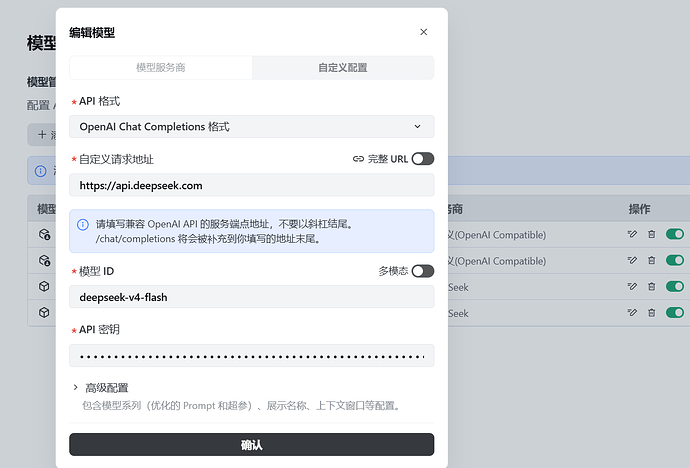Click the custom cube icon in second table row
Image resolution: width=690 pixels, height=468 pixels.
(x=44, y=260)
